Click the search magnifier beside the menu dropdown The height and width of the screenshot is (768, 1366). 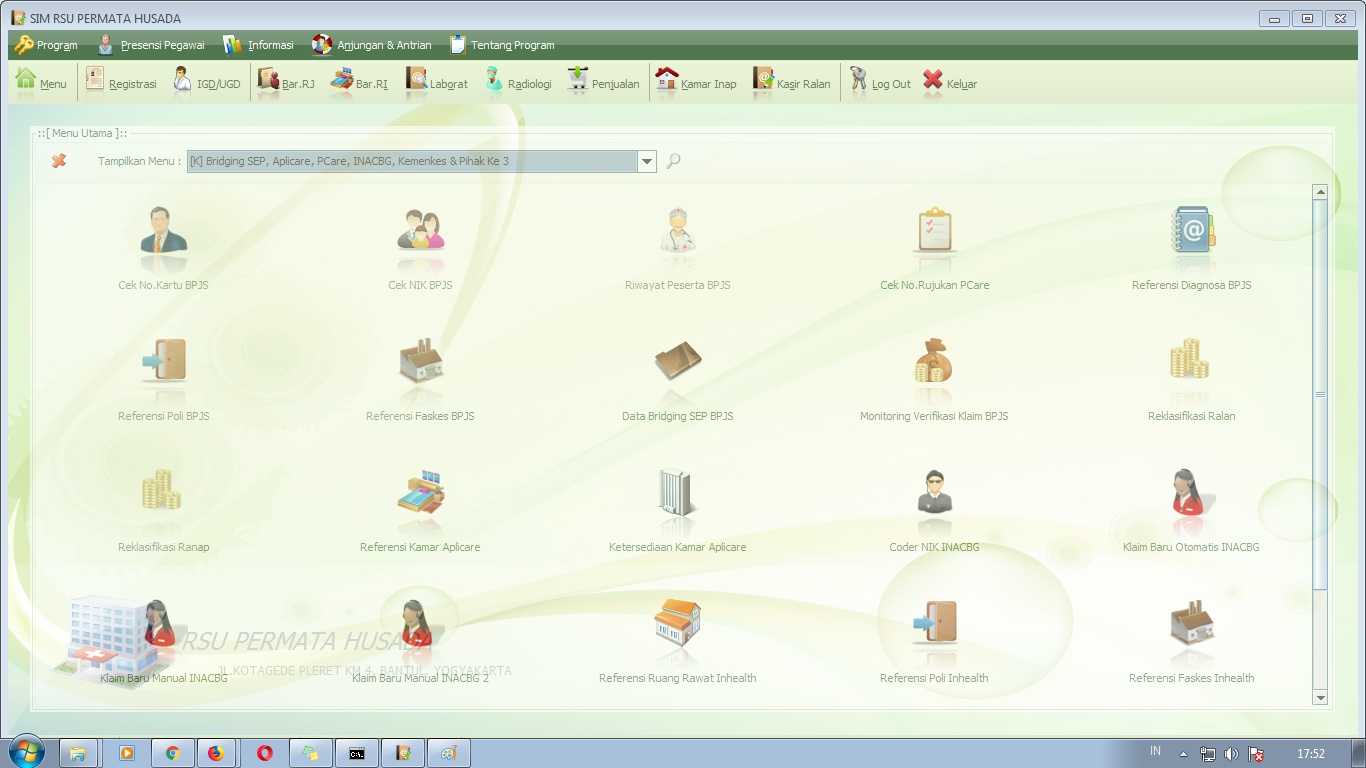click(671, 160)
